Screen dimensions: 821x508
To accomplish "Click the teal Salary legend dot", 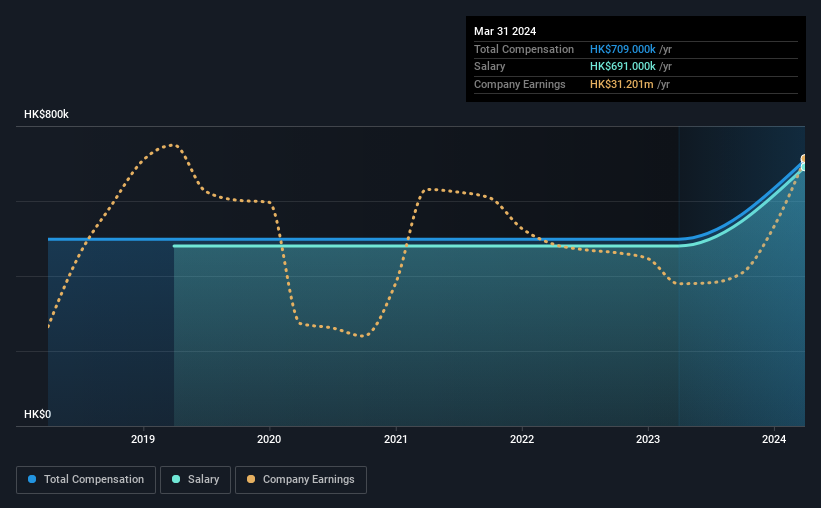I will point(176,479).
